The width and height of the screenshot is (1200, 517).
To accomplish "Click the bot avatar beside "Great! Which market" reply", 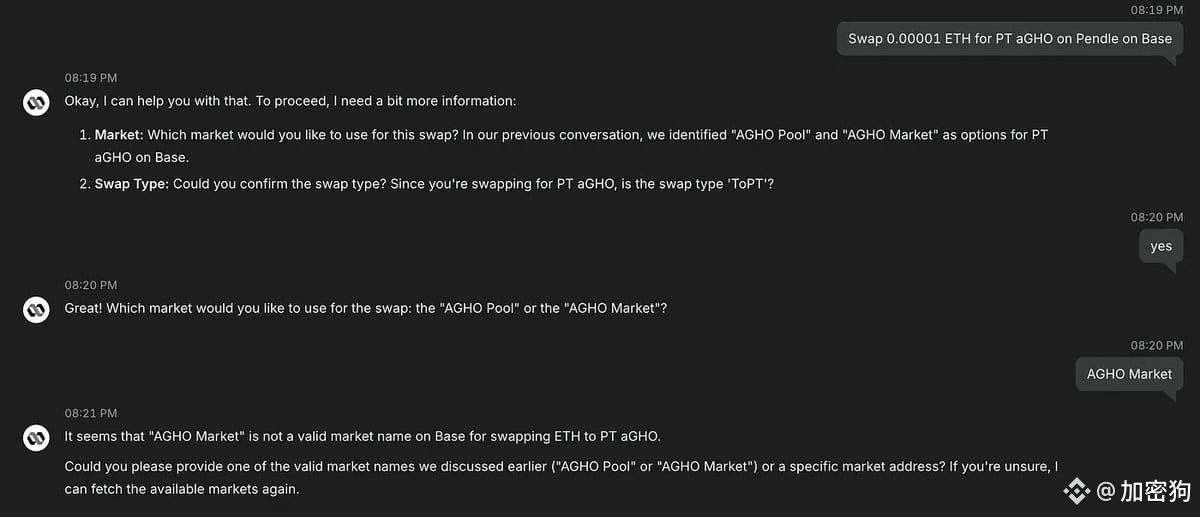I will coord(37,309).
